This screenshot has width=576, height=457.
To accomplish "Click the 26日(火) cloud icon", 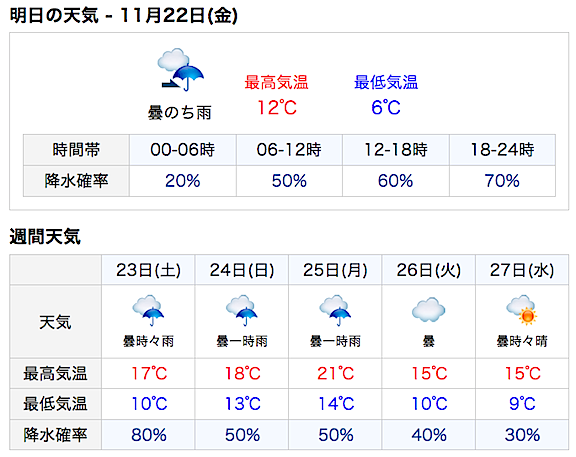I will coord(428,310).
